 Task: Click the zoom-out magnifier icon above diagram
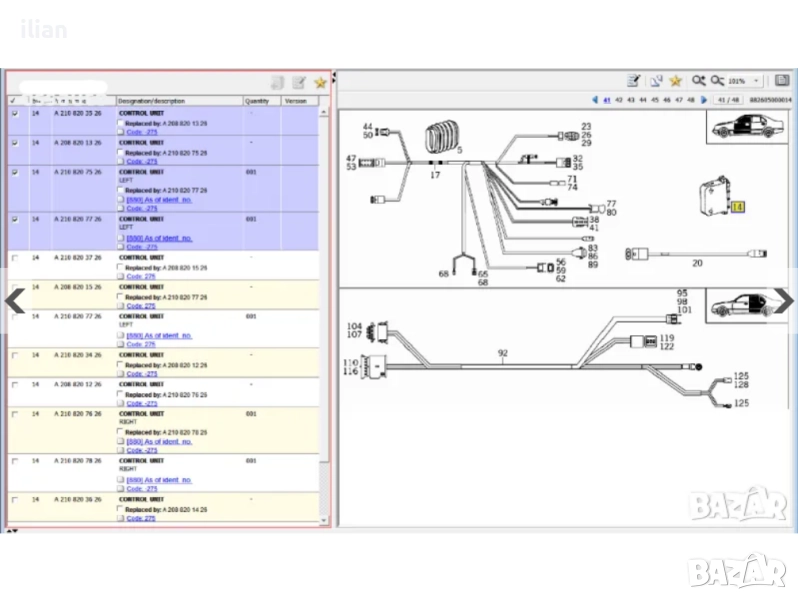click(x=717, y=80)
